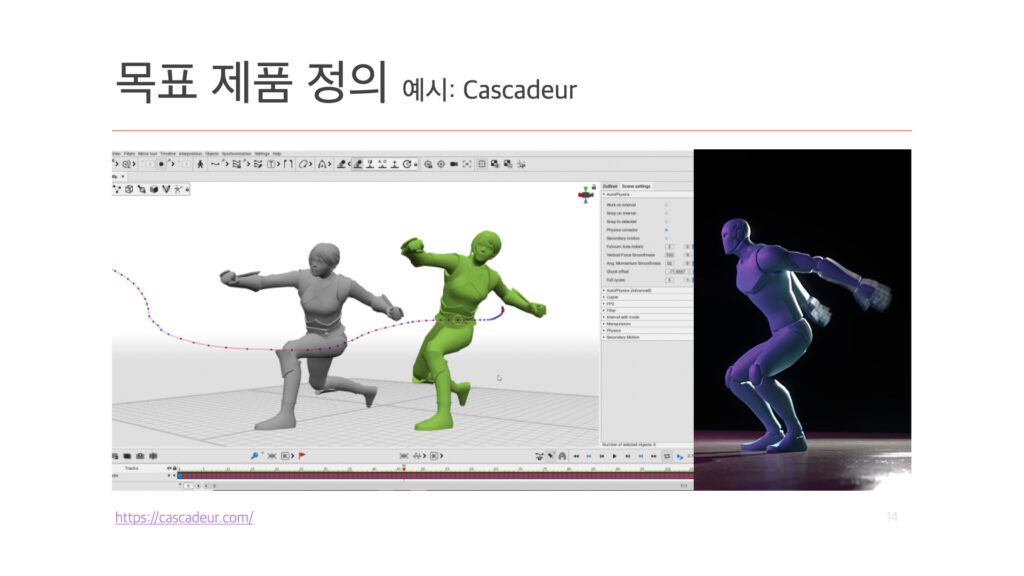
Task: Click the arch-shaped A icon in top toolbar
Action: click(x=322, y=164)
